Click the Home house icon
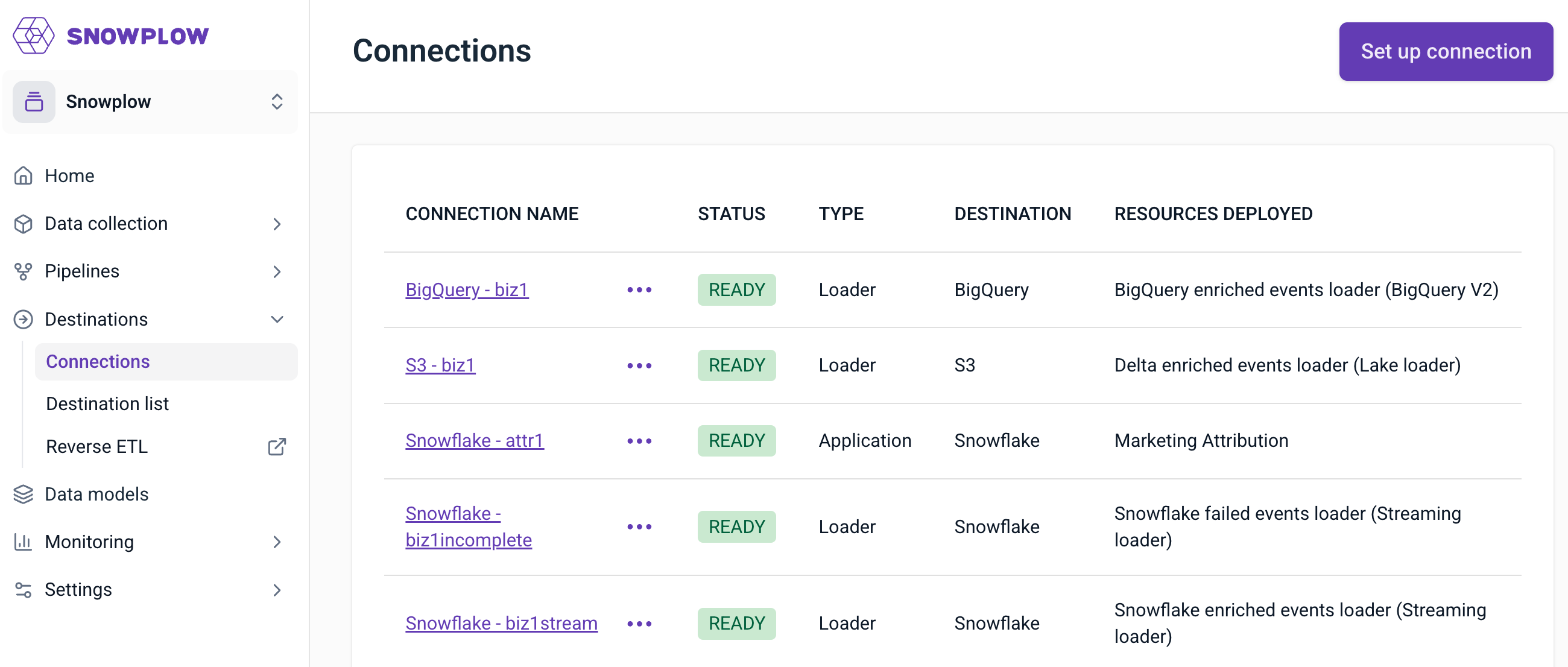Viewport: 1568px width, 667px height. point(23,176)
